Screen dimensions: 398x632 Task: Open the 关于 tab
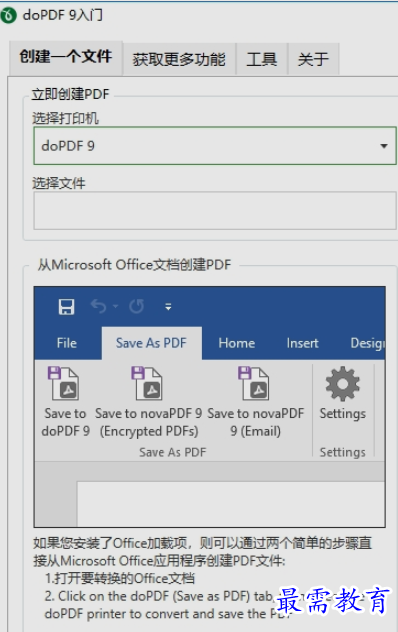(x=313, y=59)
